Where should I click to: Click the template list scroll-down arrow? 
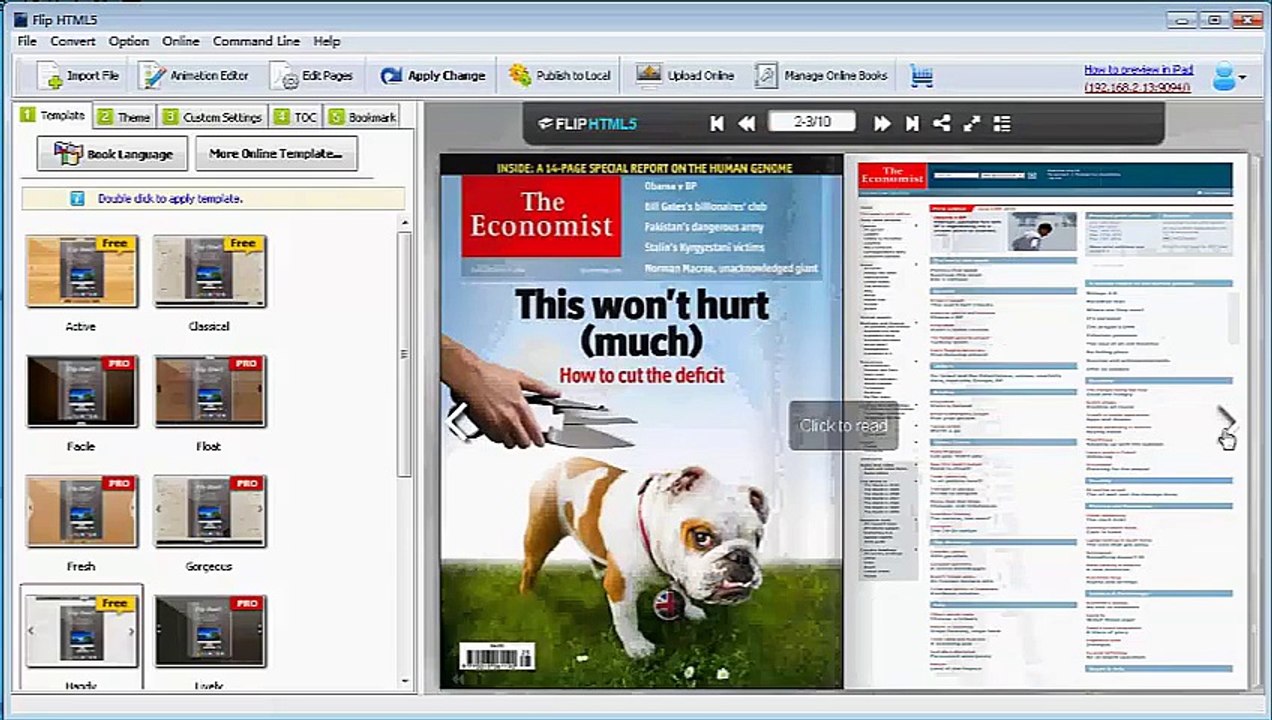(405, 682)
